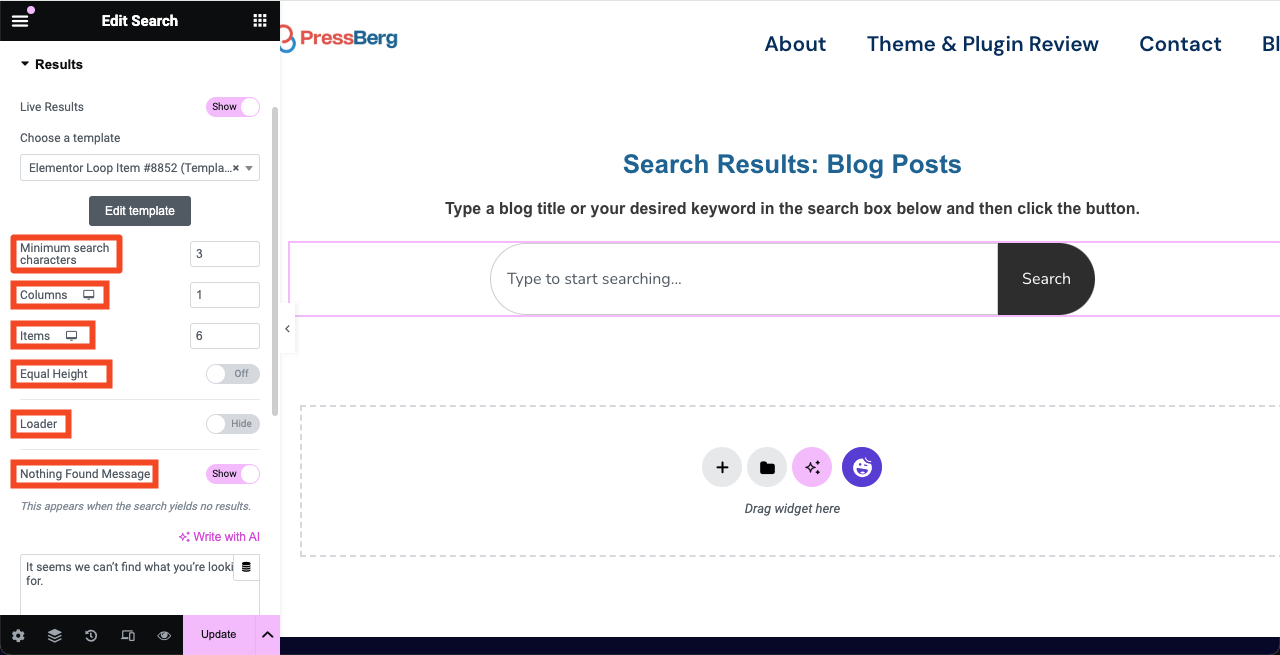View revision History from the bottom bar
This screenshot has width=1280, height=655.
[x=90, y=635]
